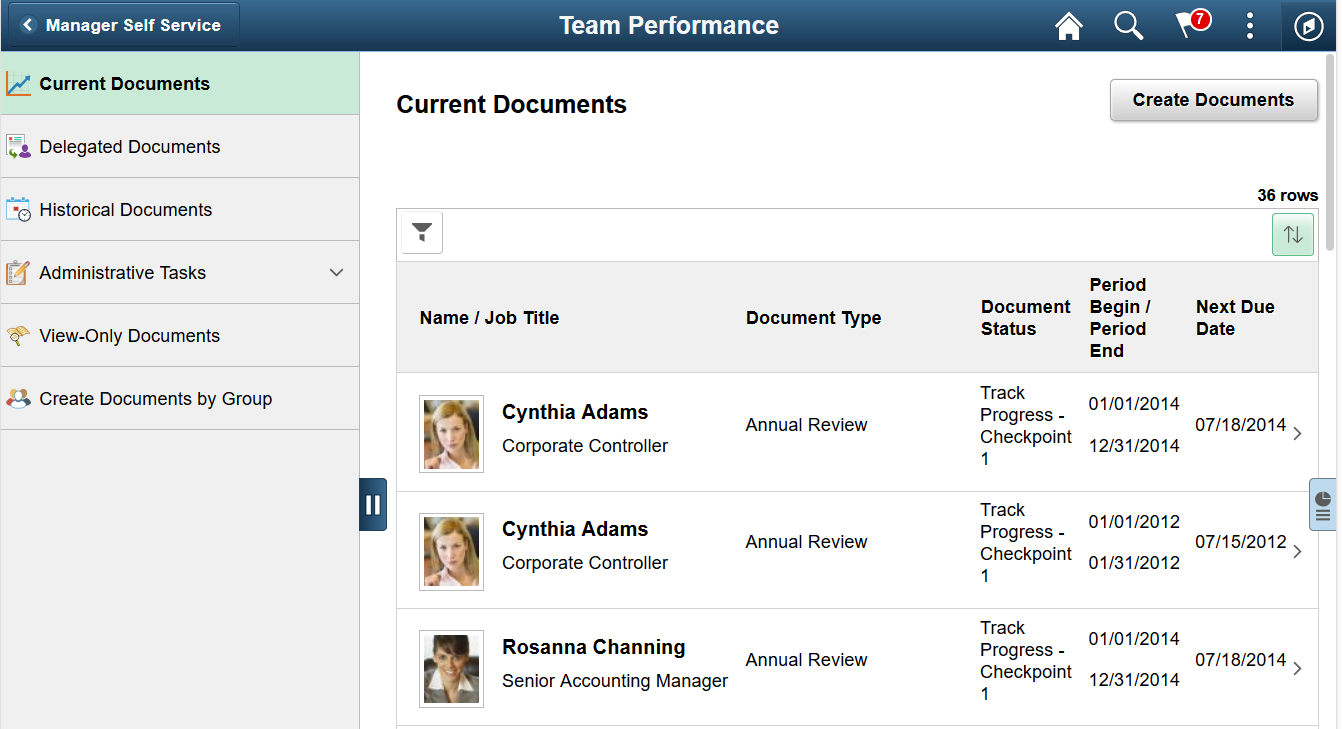
Task: Open the NavBar compass icon
Action: tap(1309, 26)
